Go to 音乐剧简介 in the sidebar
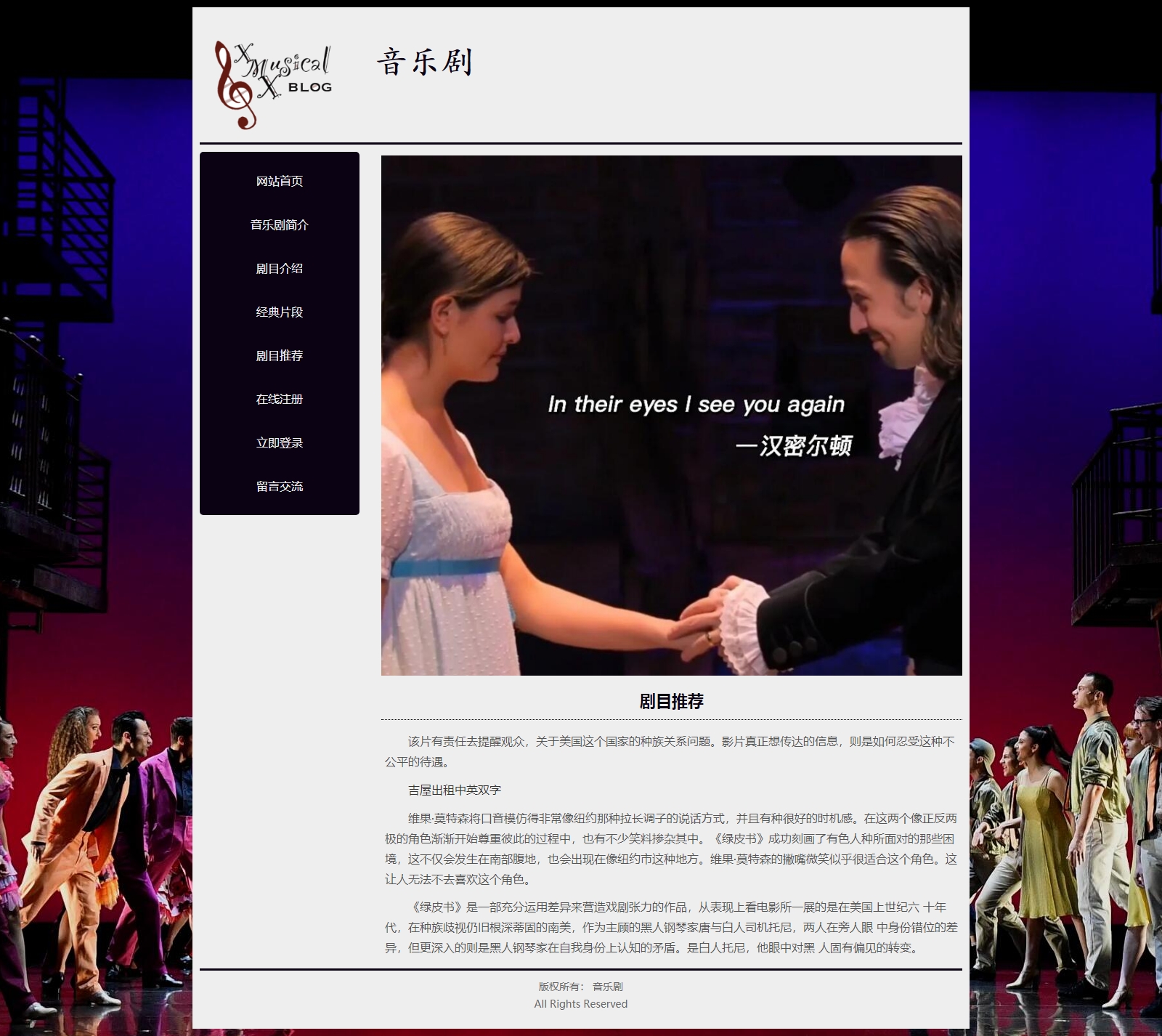This screenshot has width=1162, height=1036. pyautogui.click(x=280, y=224)
